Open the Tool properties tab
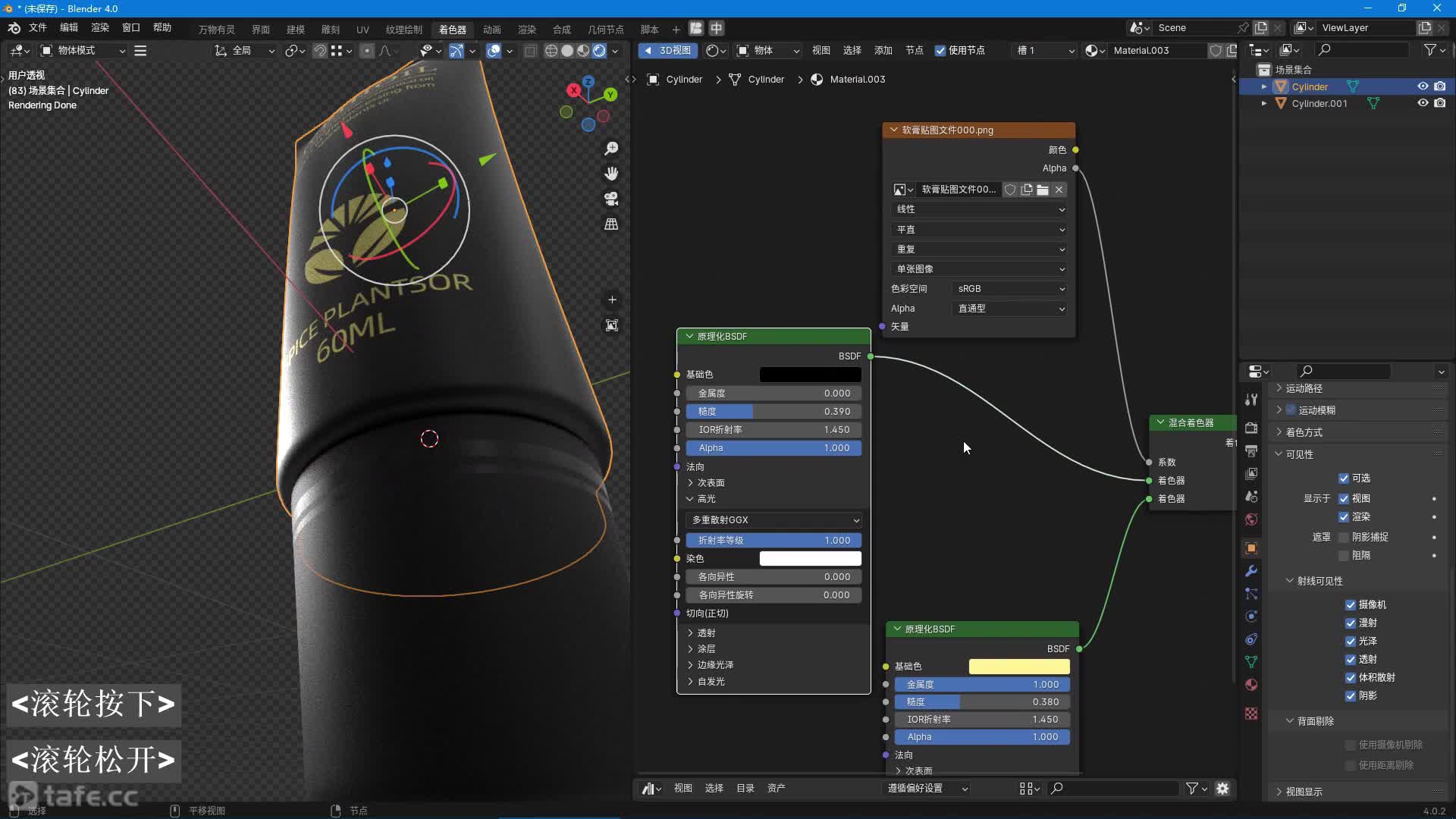The width and height of the screenshot is (1456, 819). (x=1251, y=400)
